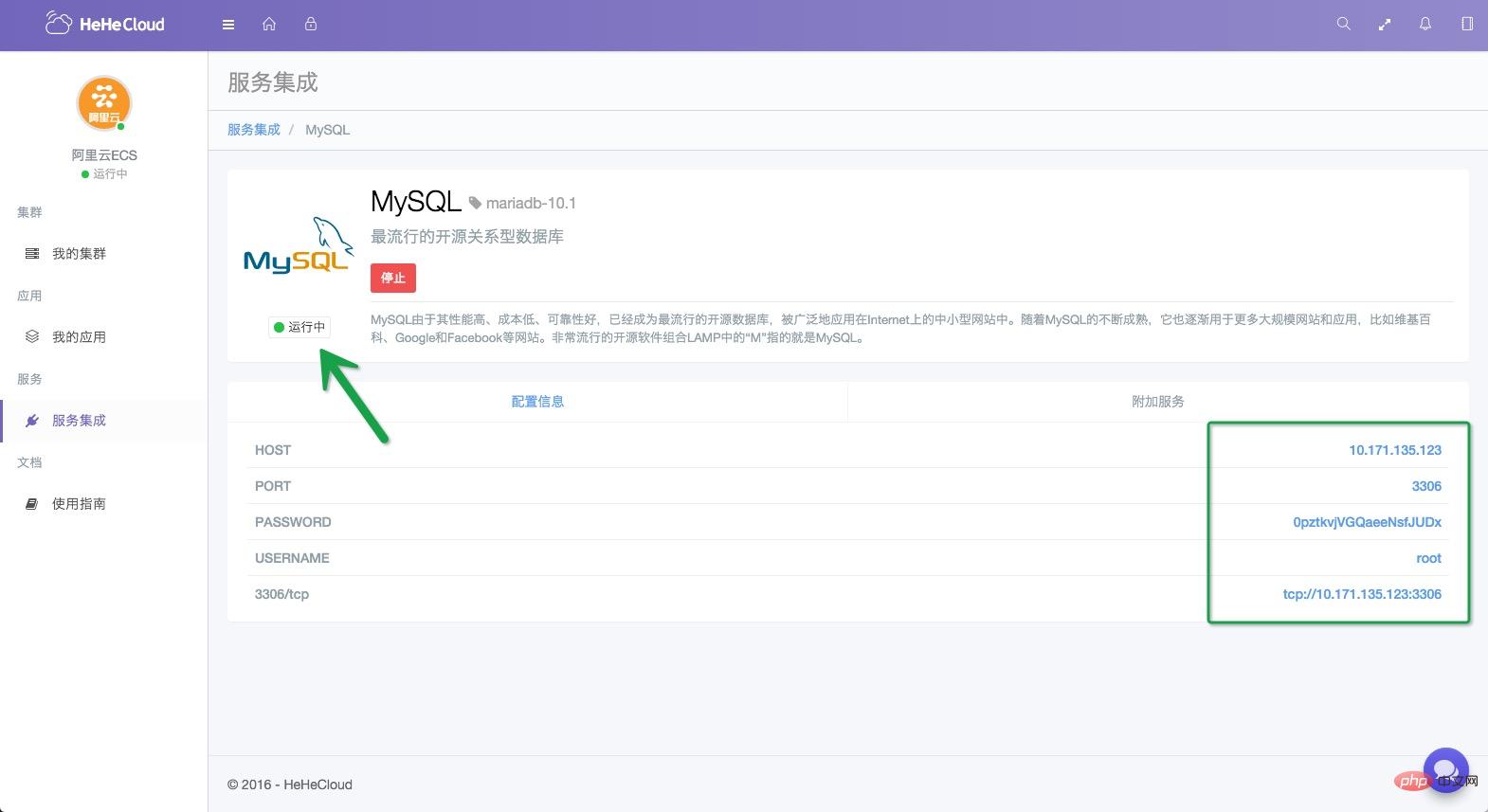Select 服务集成 sidebar item

pos(79,421)
